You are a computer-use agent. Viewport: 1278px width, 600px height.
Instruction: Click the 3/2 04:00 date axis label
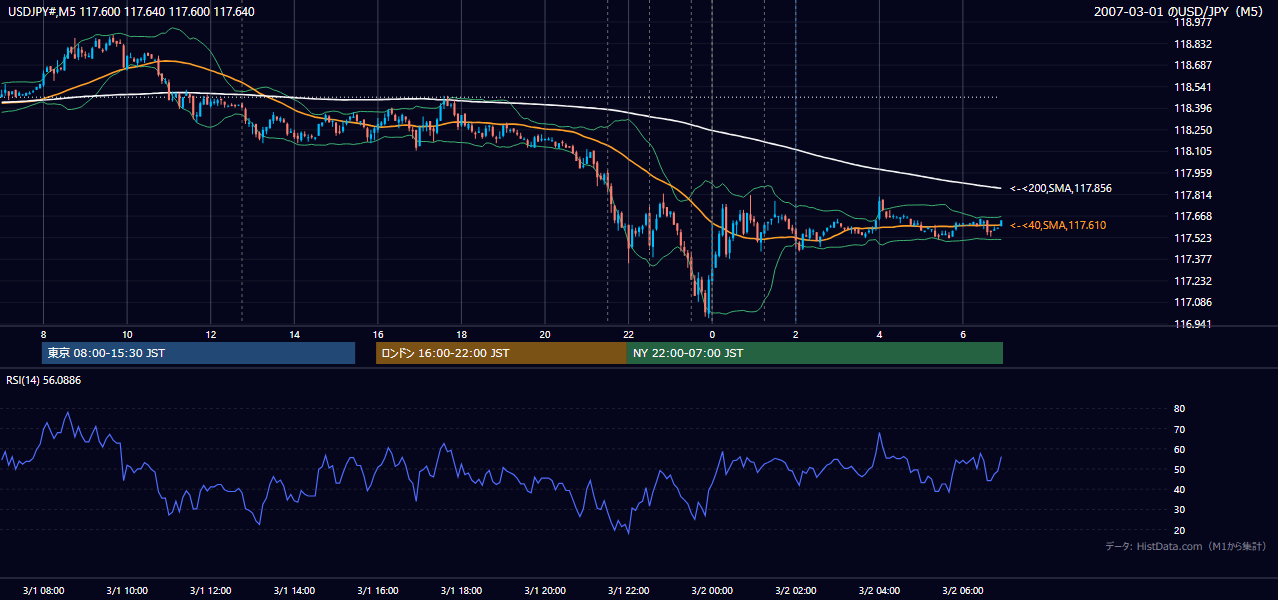879,590
